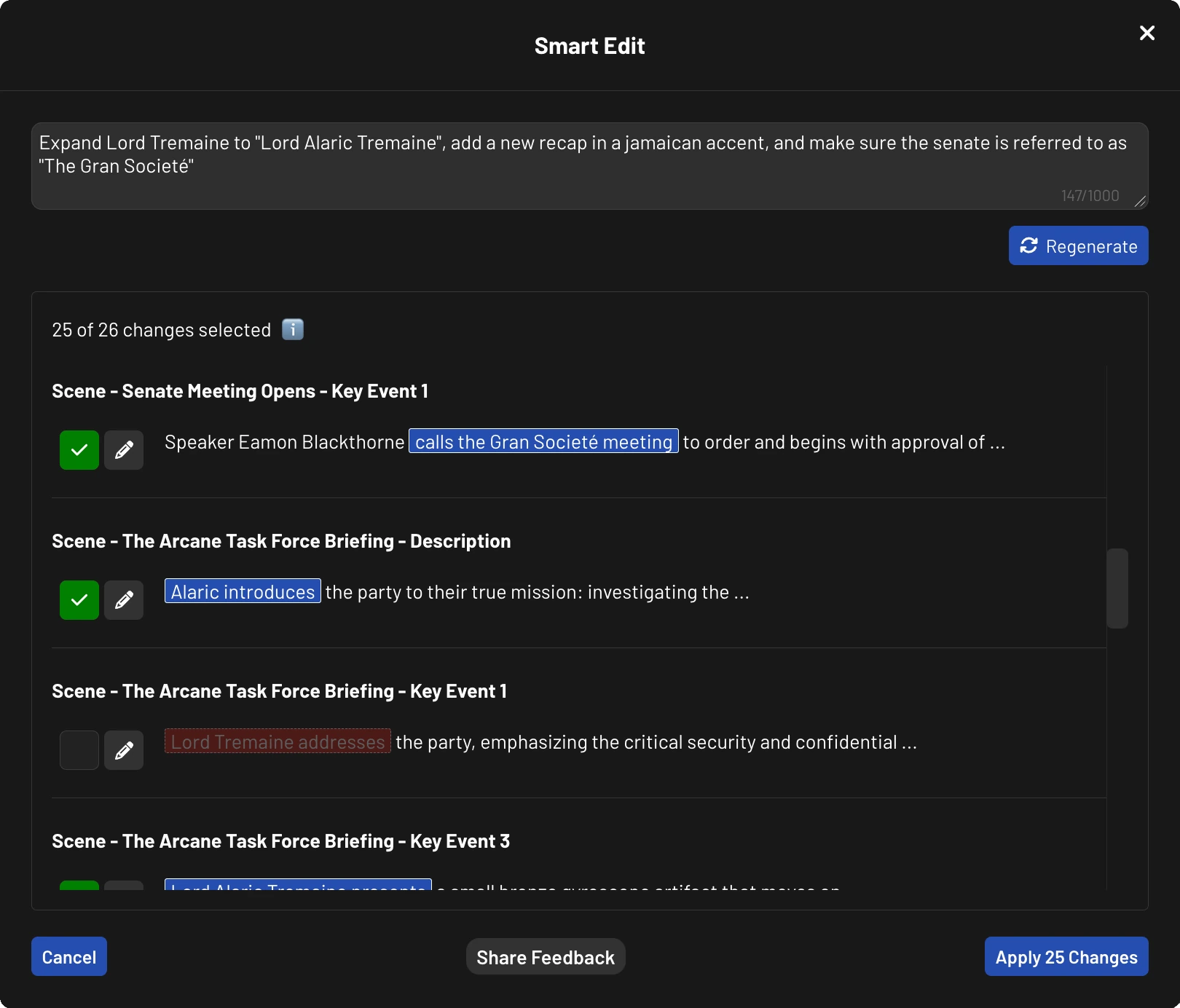Cancel the Smart Edit
This screenshot has height=1008, width=1180.
coord(68,956)
